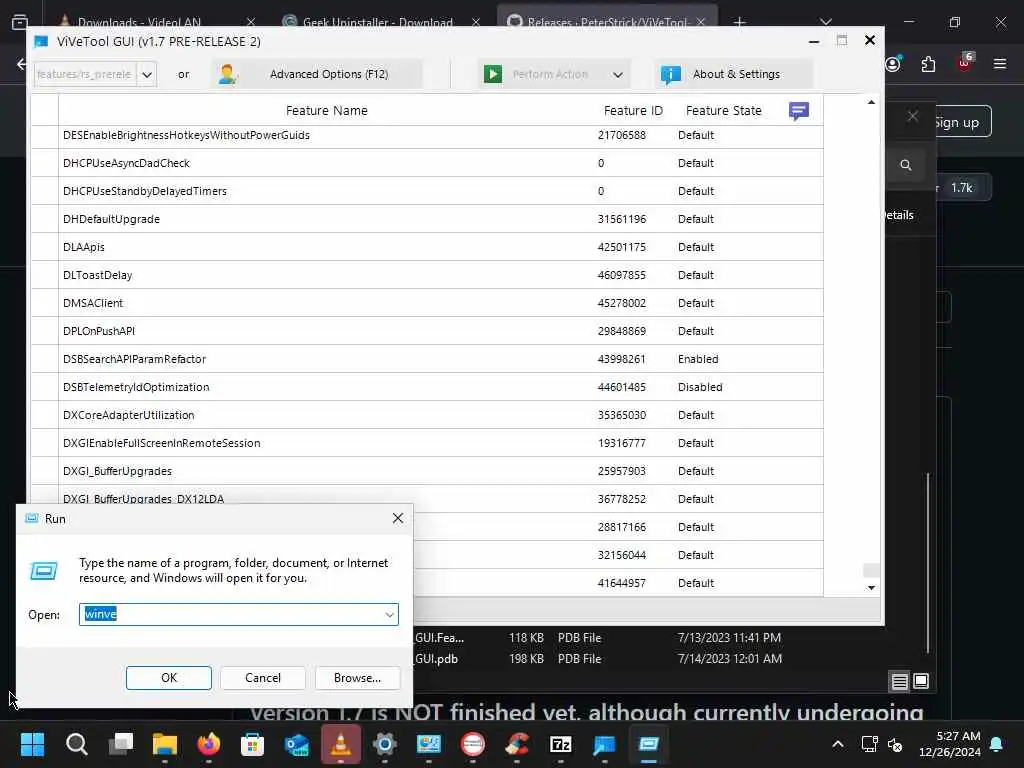
Task: Open the clock showing 5:27 AM
Action: (950, 744)
